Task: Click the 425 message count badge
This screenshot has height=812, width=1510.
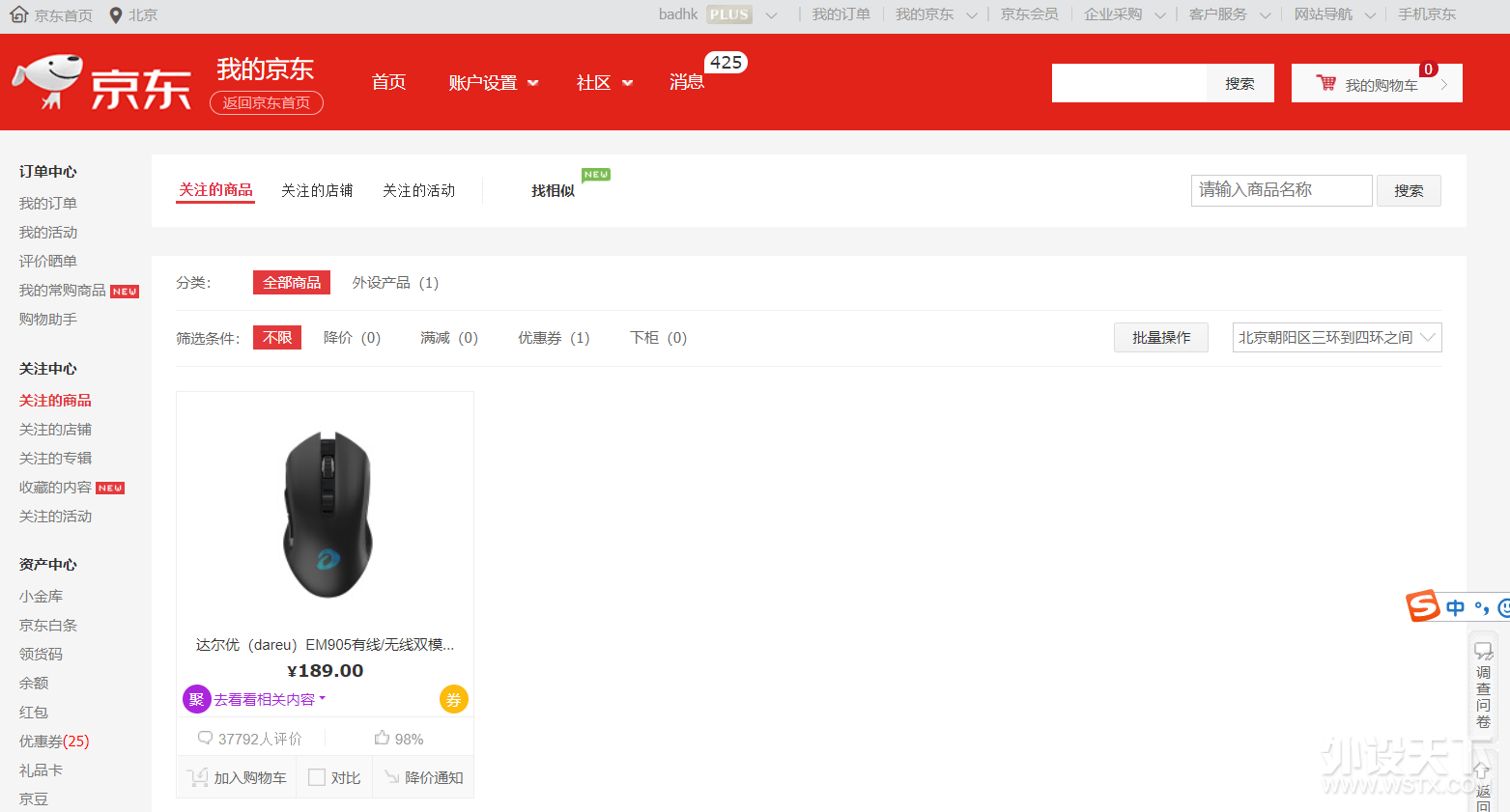Action: (726, 63)
